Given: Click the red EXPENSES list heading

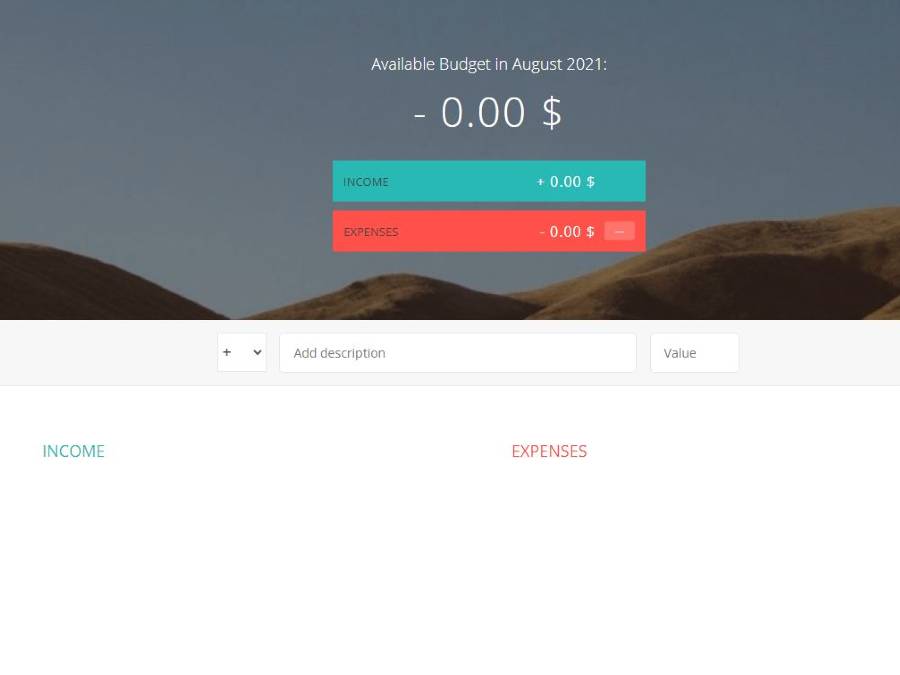Looking at the screenshot, I should pos(549,451).
